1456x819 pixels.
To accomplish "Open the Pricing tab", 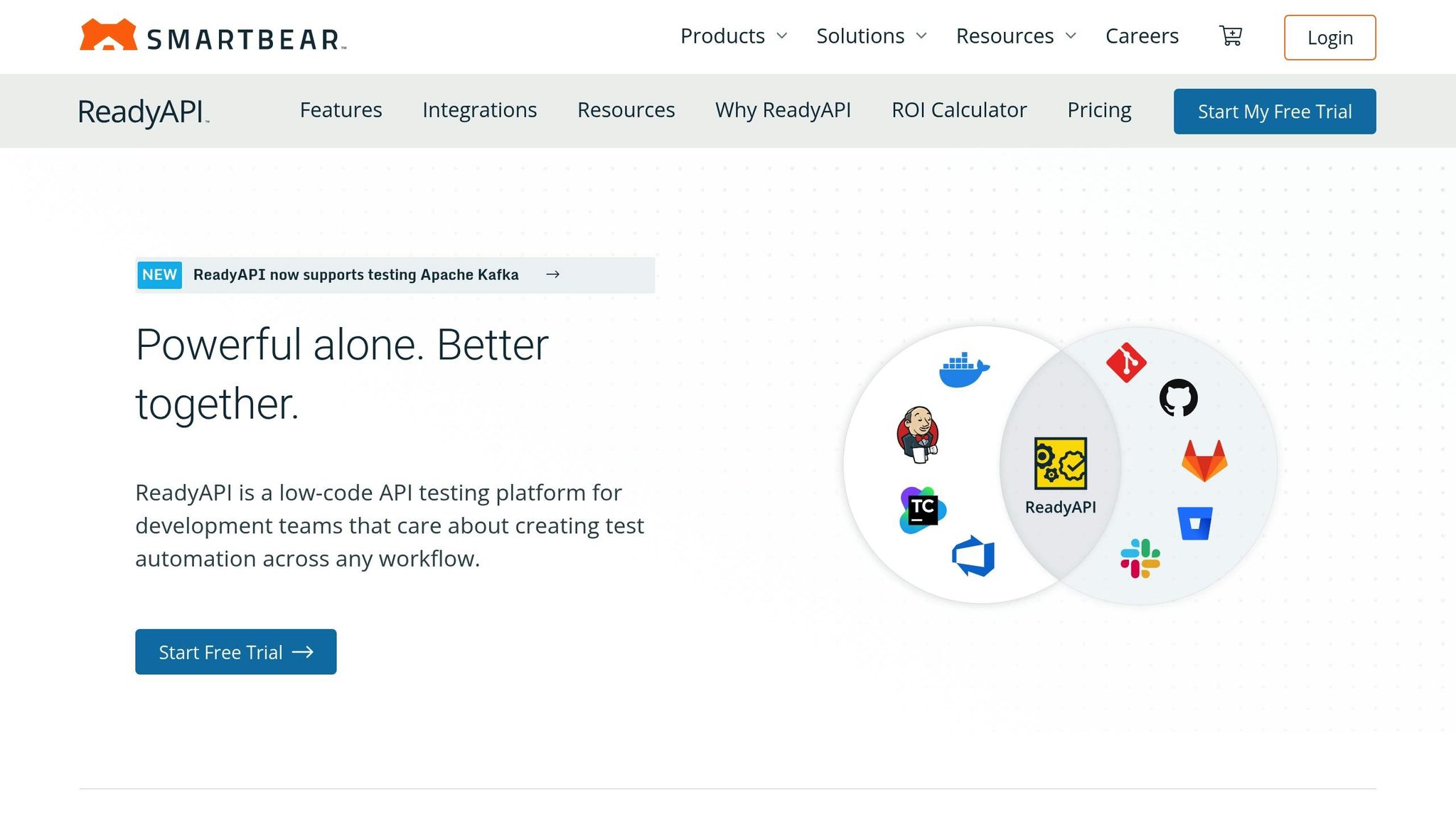I will pos(1099,110).
